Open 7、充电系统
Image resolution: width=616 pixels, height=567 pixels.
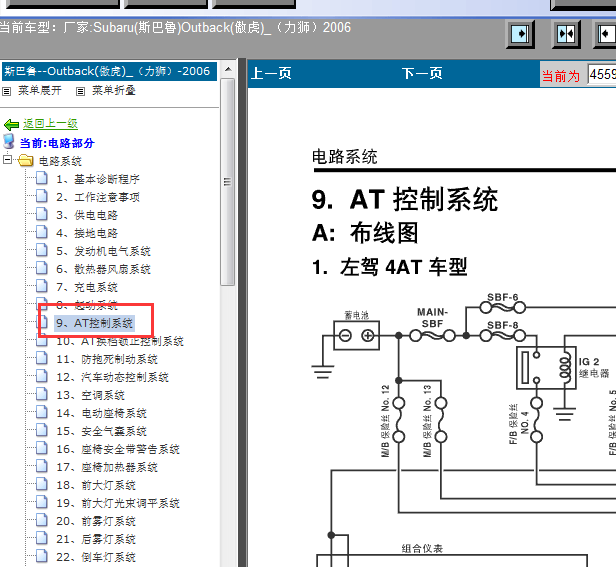pyautogui.click(x=87, y=287)
